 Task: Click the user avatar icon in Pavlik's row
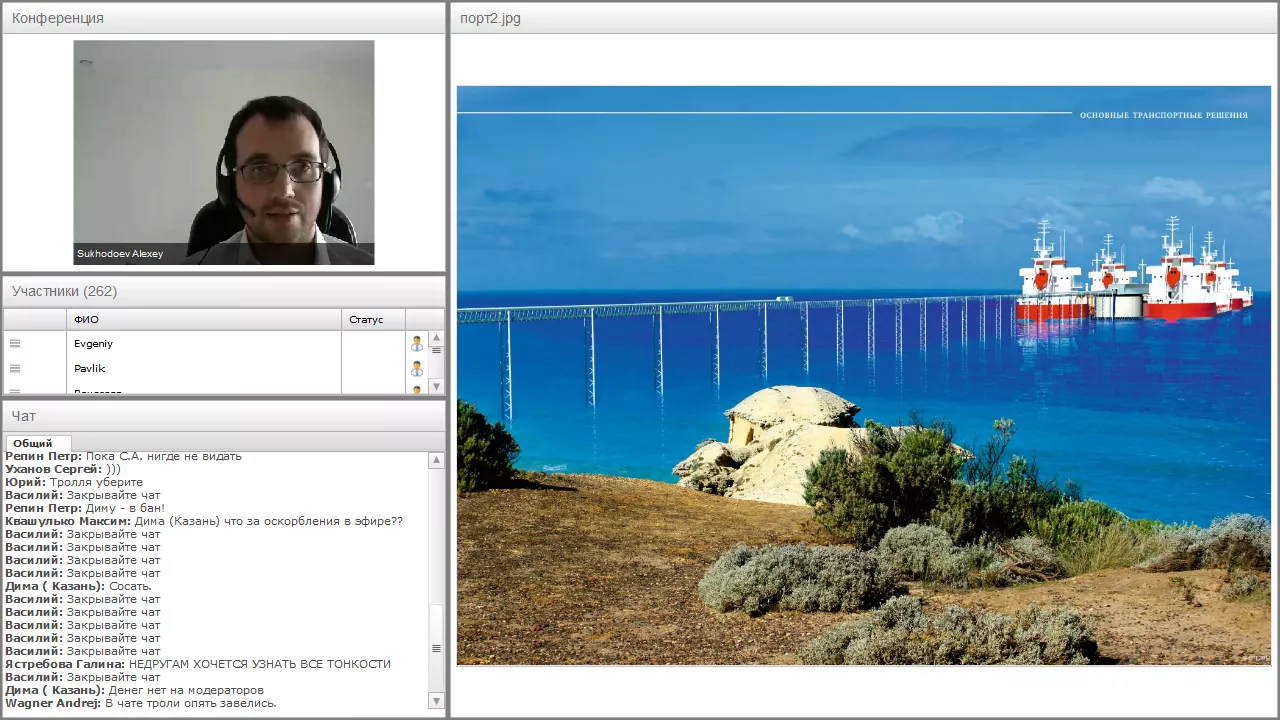click(x=417, y=368)
